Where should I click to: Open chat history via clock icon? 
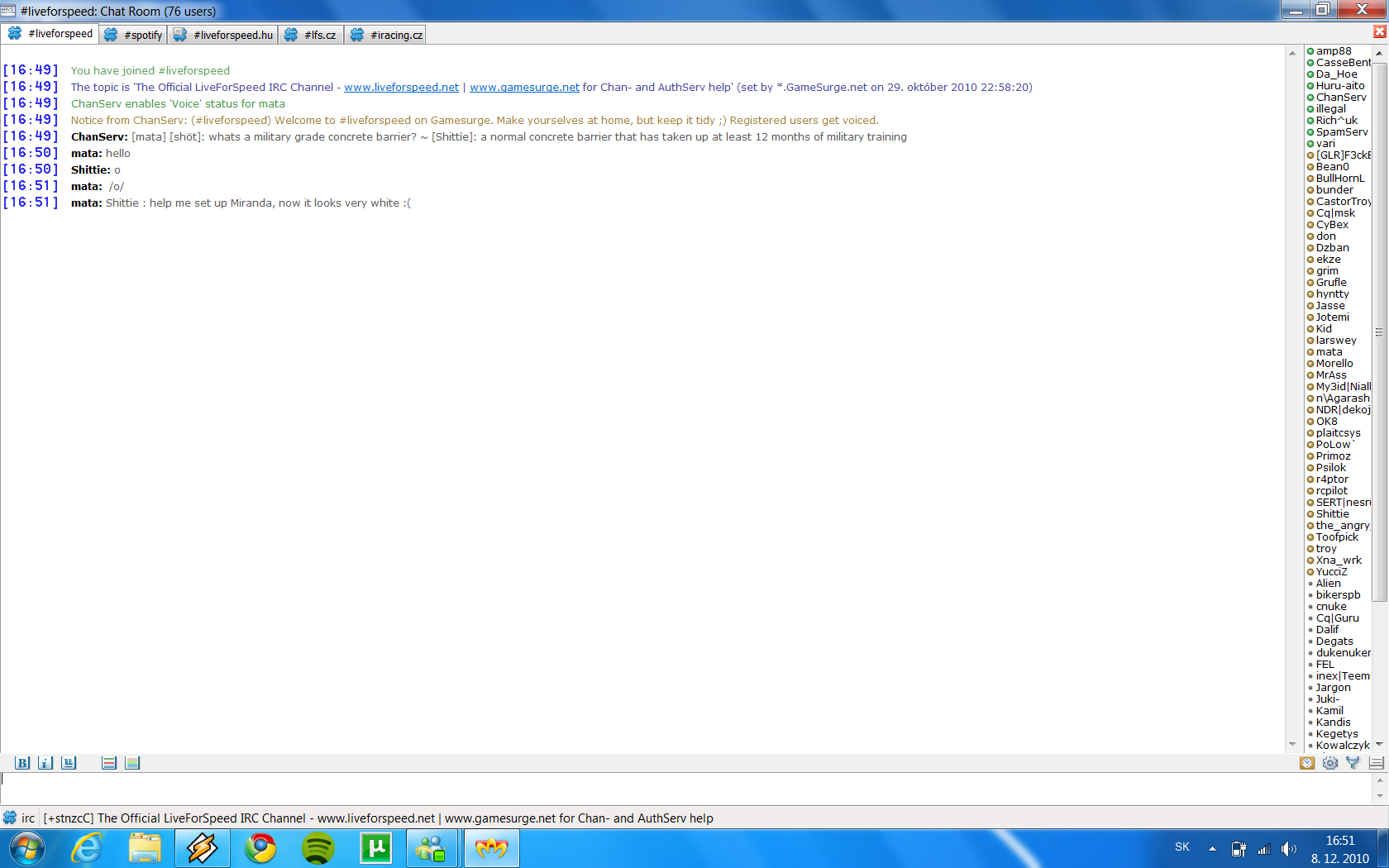(x=1307, y=763)
